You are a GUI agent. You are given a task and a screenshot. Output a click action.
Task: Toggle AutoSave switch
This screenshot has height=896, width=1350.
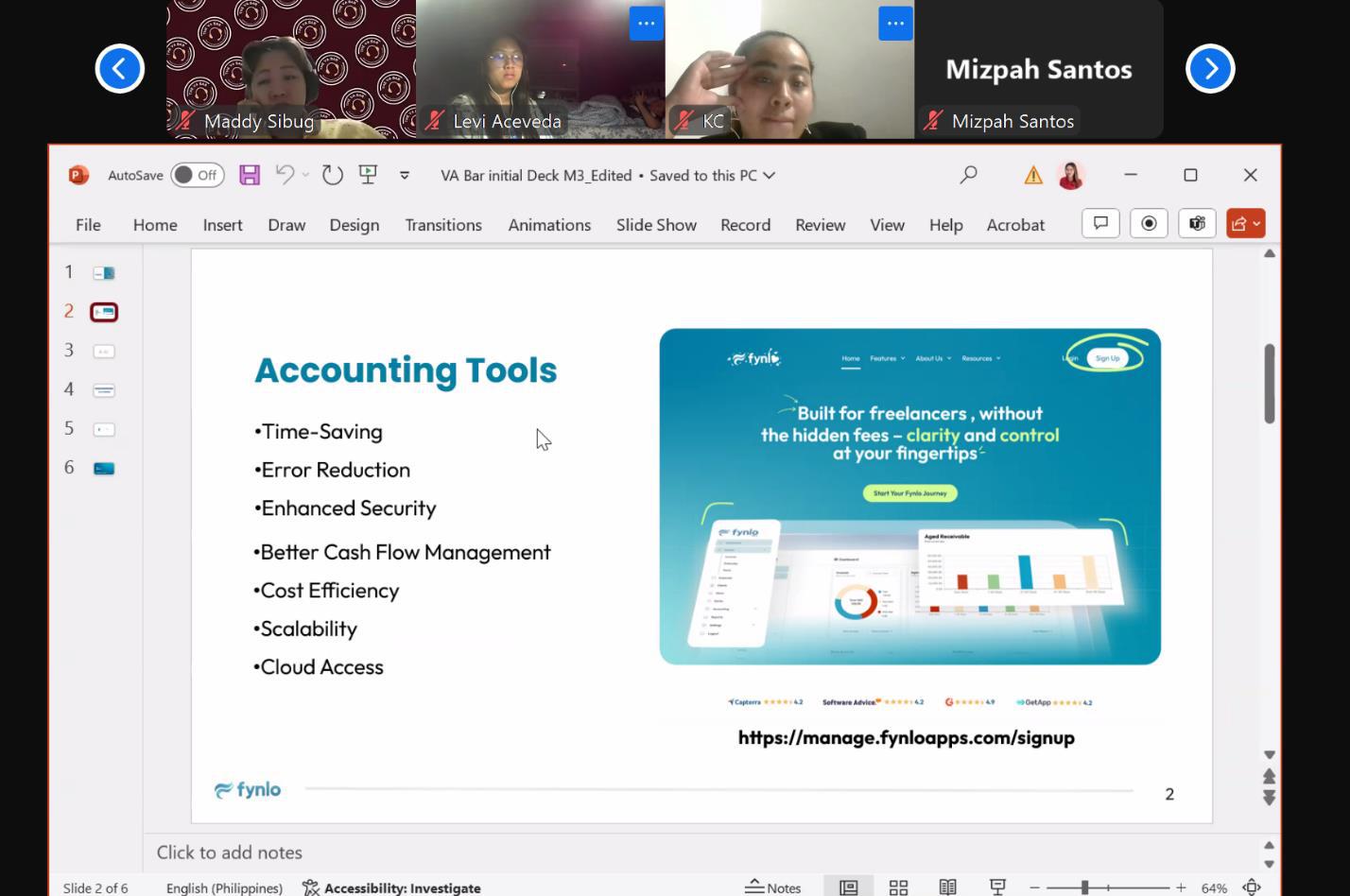tap(198, 175)
